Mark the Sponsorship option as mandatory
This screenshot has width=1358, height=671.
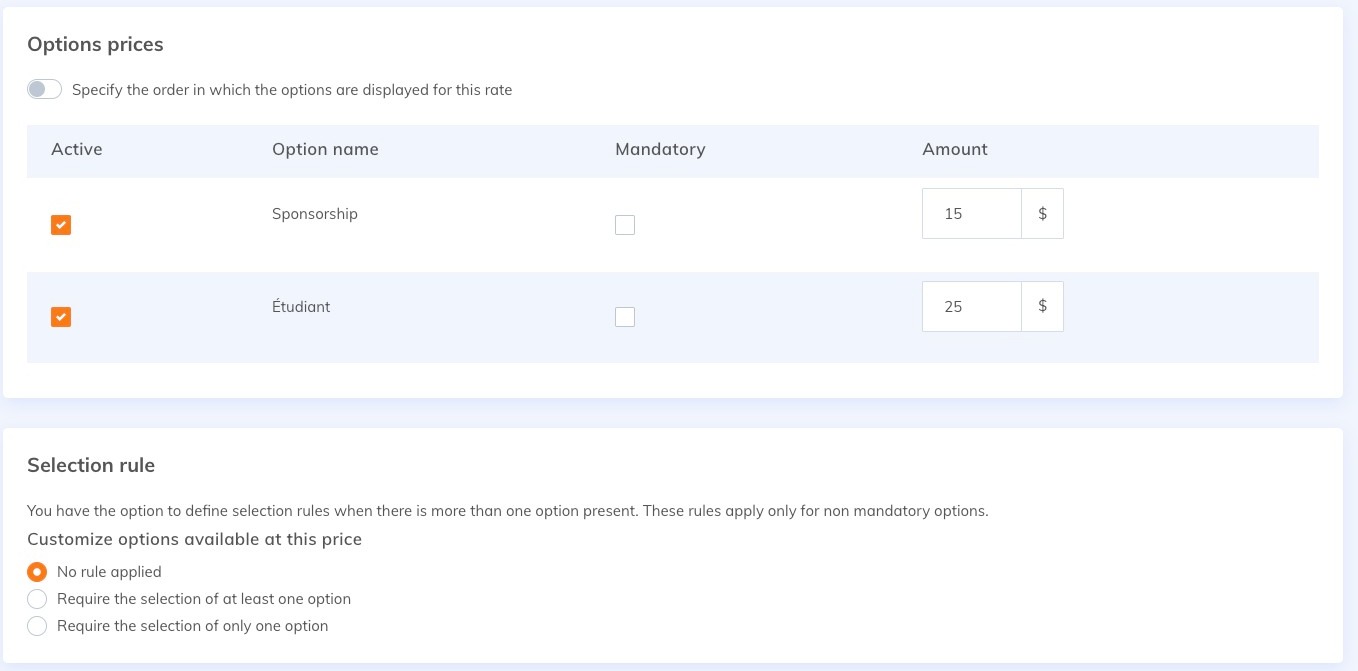point(625,225)
